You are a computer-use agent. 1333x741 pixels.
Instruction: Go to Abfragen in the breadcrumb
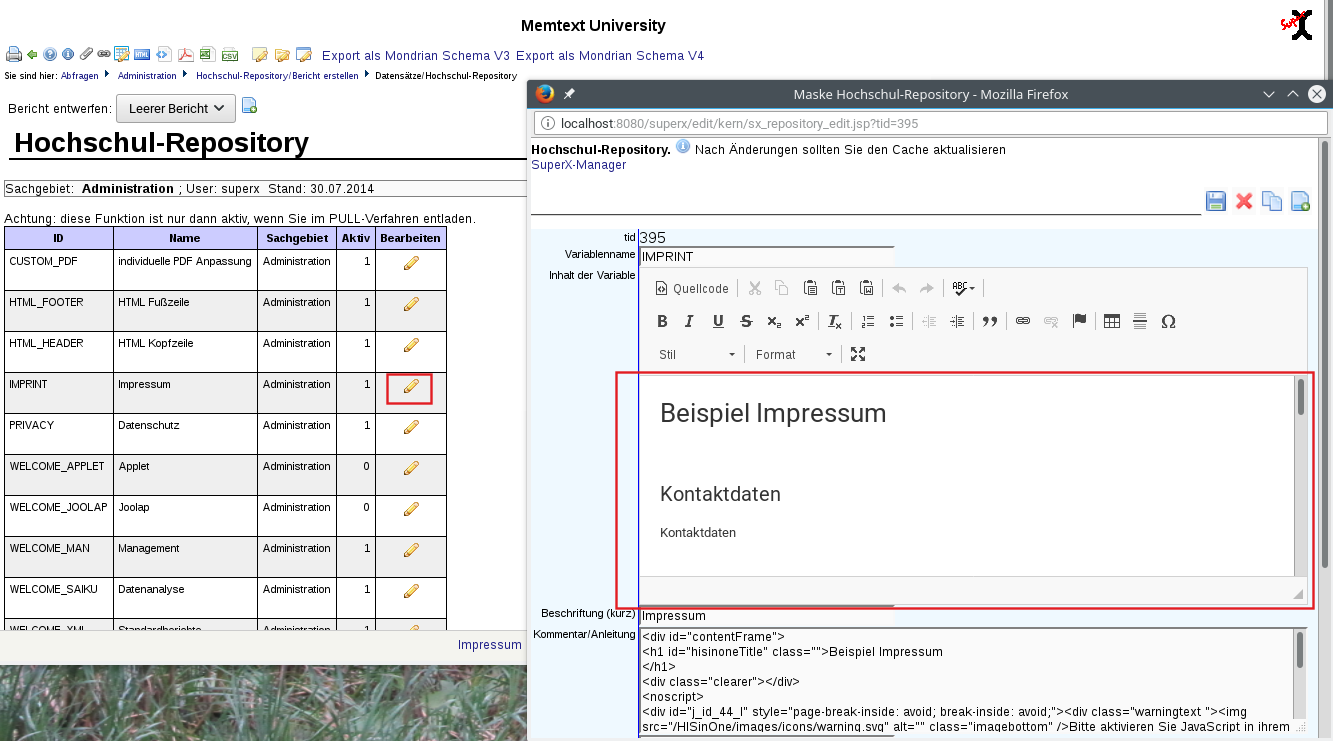79,76
